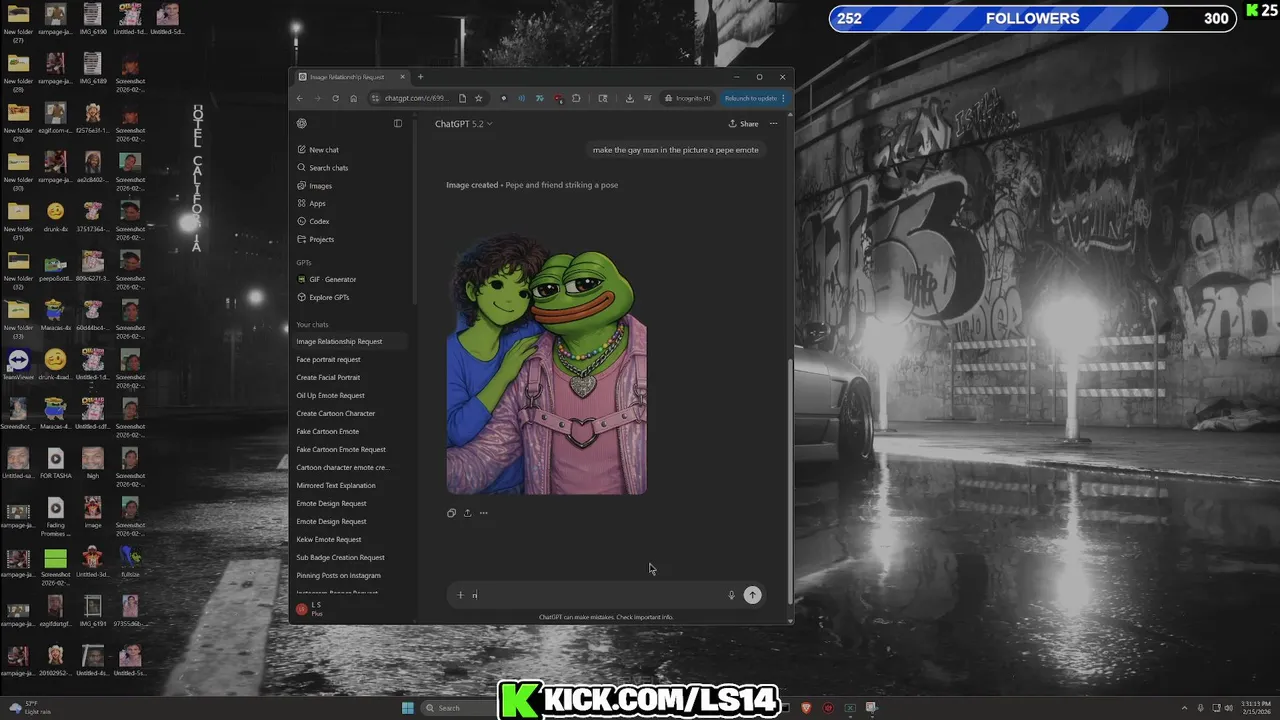Send the message with arrow button
Image resolution: width=1280 pixels, height=720 pixels.
click(x=752, y=595)
